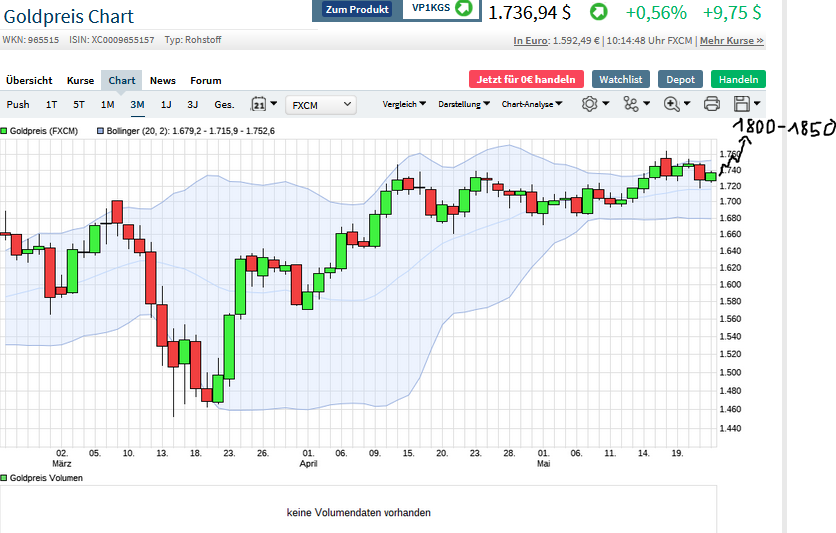The height and width of the screenshot is (533, 836).
Task: Open the FXCM exchange dropdown
Action: pos(321,103)
